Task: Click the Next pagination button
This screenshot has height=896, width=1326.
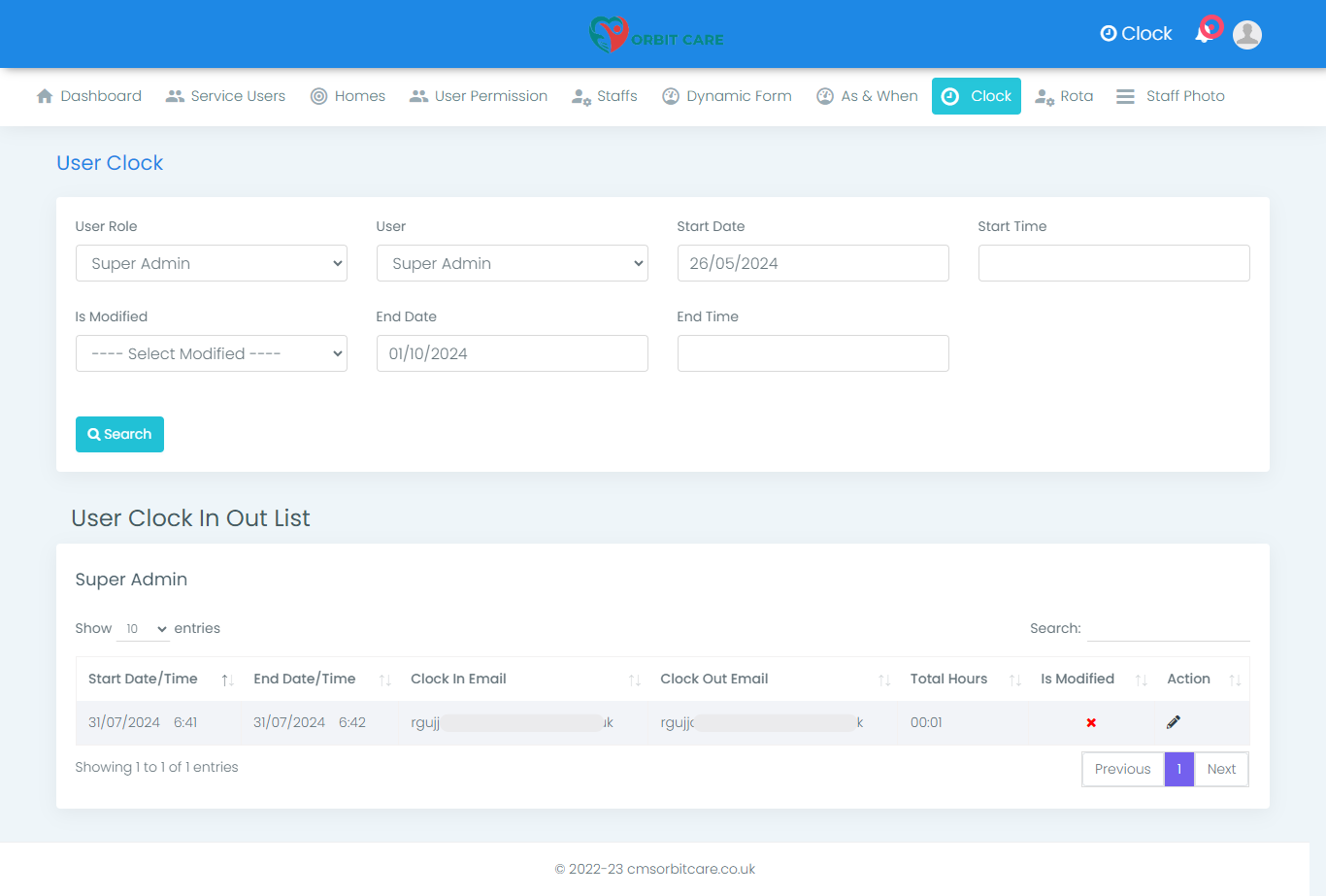Action: tap(1221, 769)
